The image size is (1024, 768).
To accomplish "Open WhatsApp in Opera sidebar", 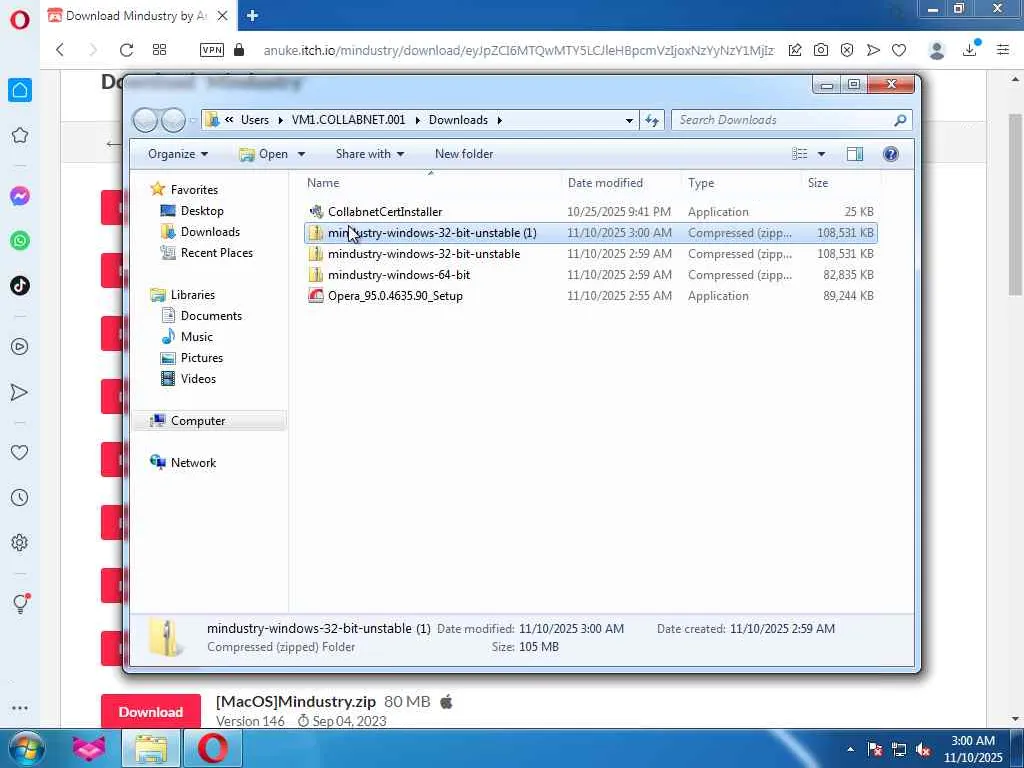I will click(x=20, y=241).
